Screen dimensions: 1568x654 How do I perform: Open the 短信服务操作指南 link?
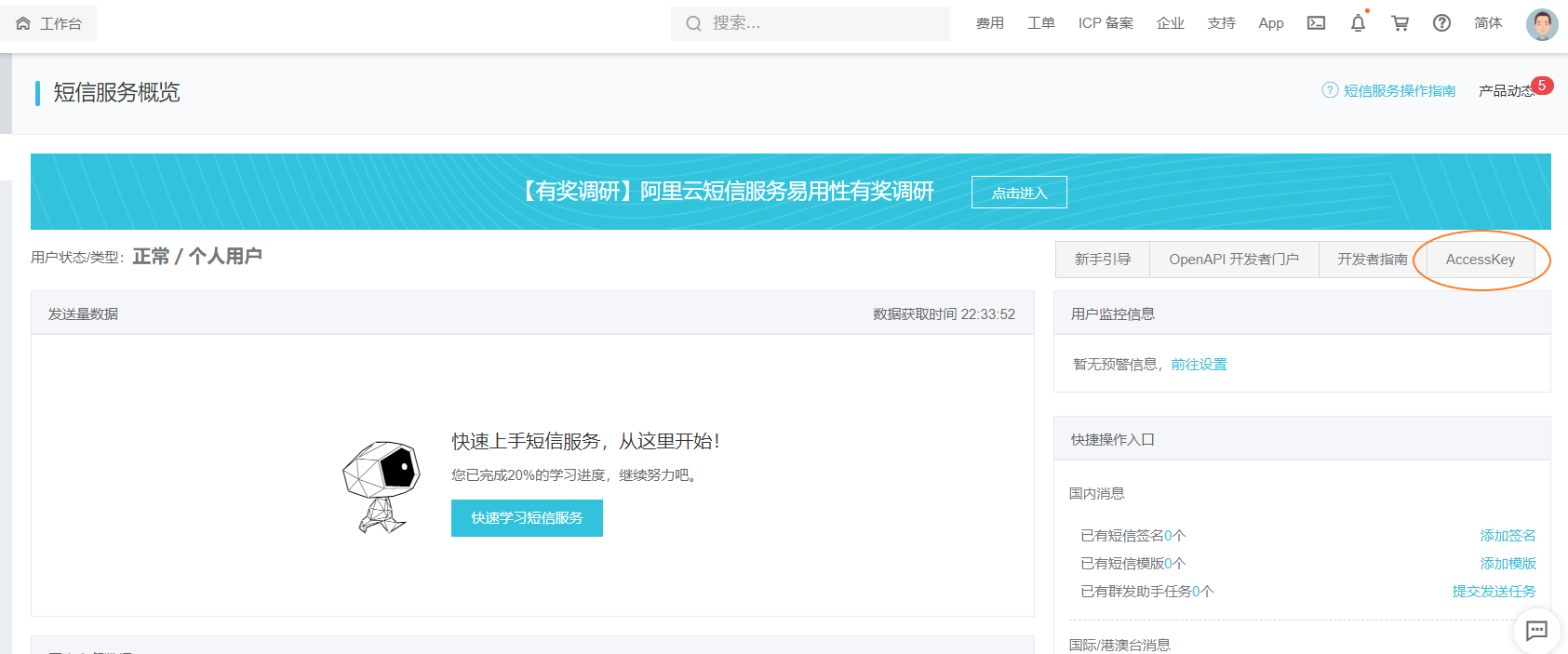click(1399, 90)
